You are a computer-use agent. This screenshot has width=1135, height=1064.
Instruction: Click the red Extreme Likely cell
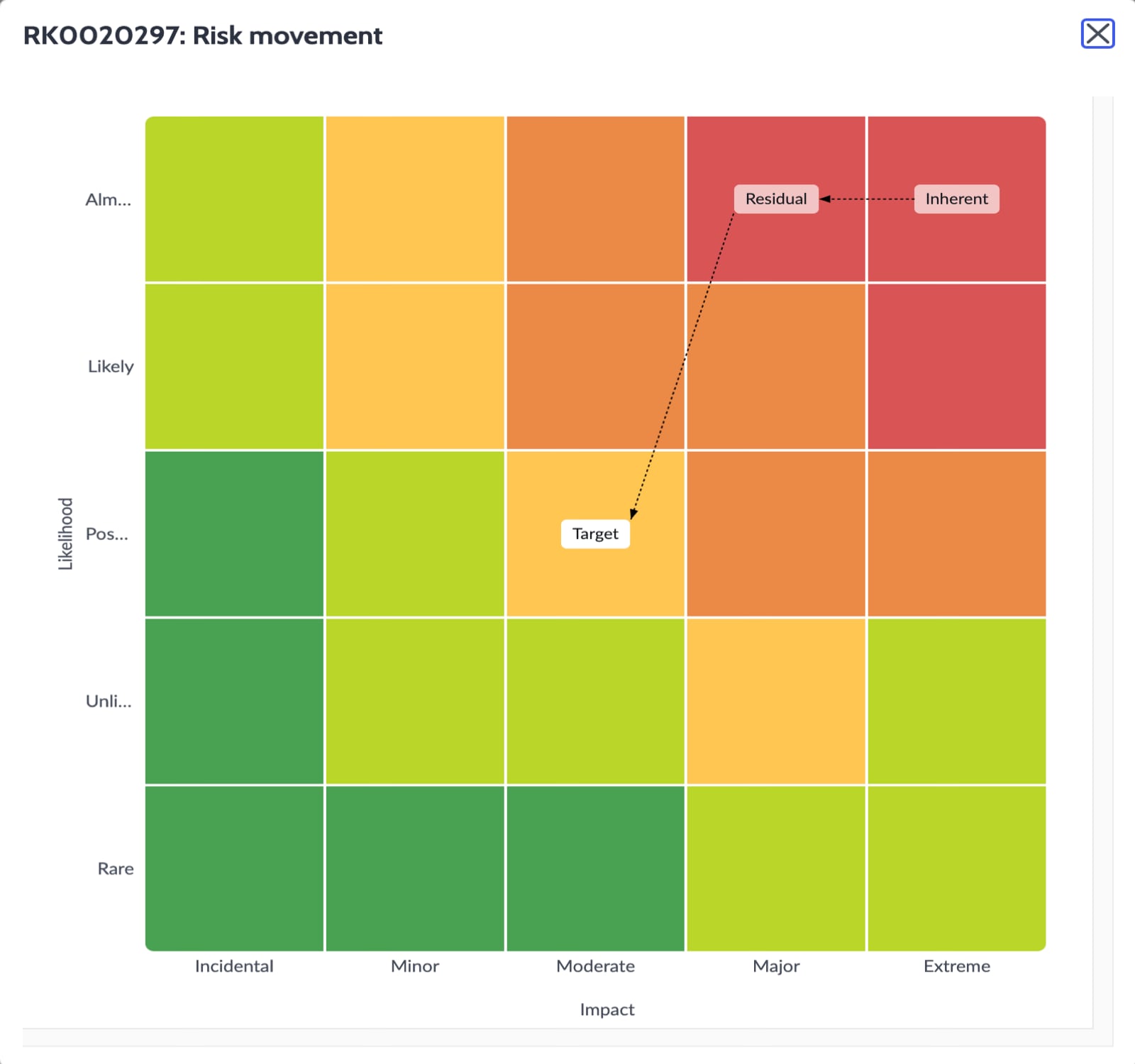click(x=956, y=365)
